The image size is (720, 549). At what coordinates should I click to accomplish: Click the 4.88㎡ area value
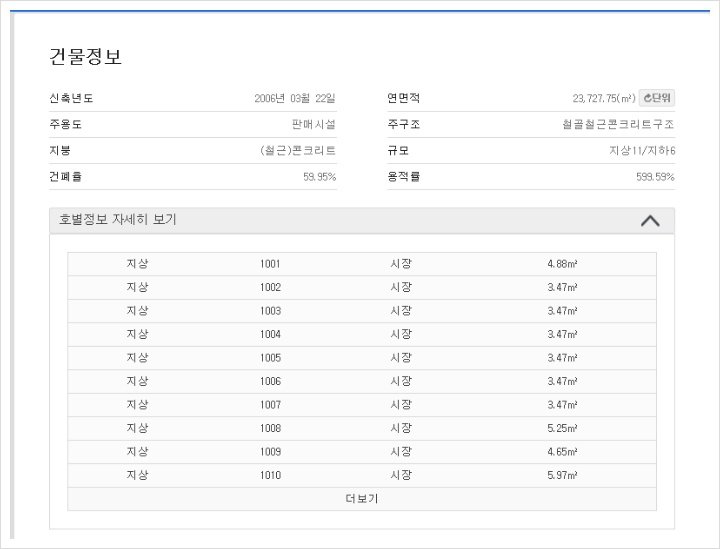click(x=562, y=264)
